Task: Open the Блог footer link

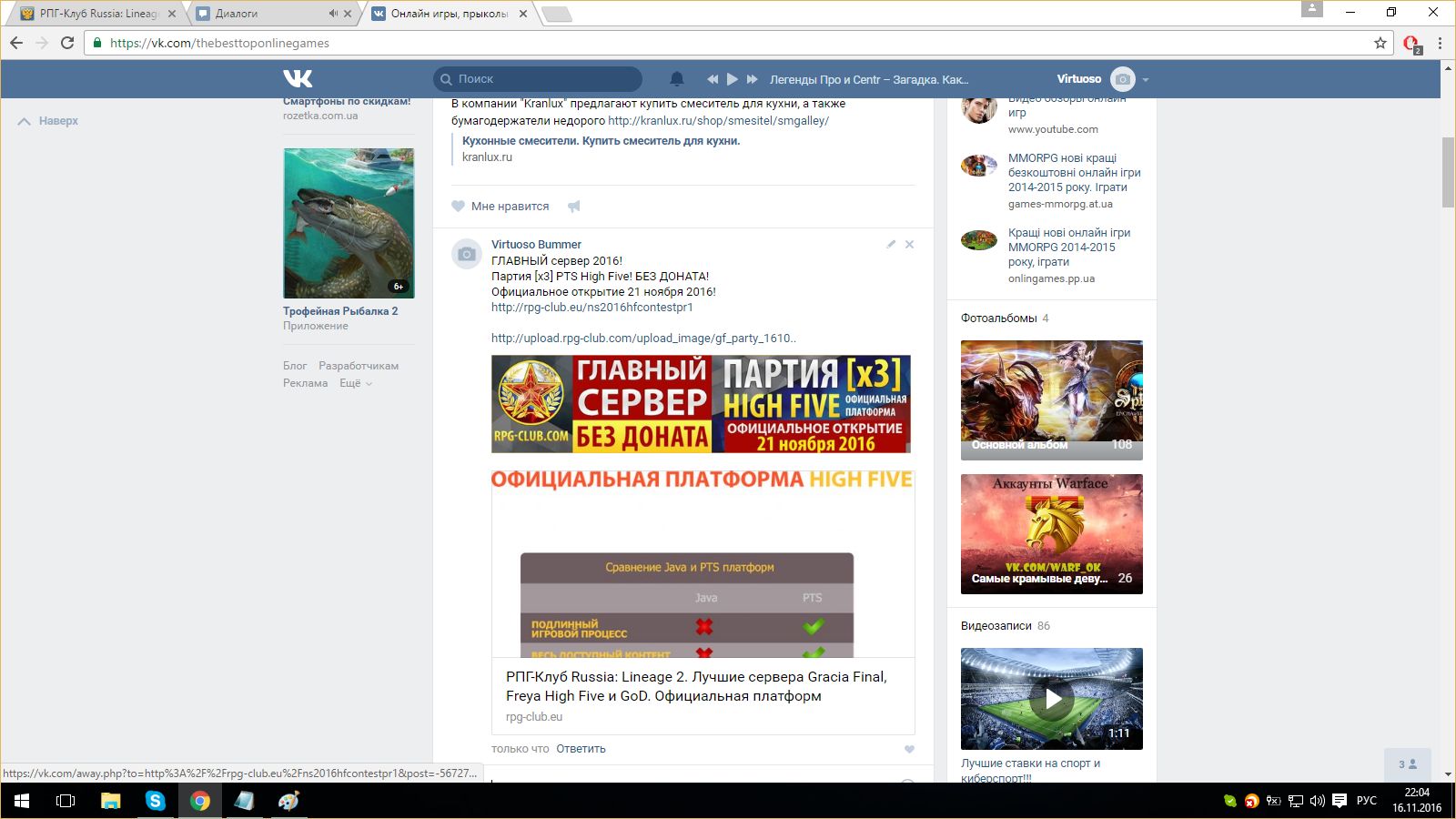Action: [x=295, y=366]
